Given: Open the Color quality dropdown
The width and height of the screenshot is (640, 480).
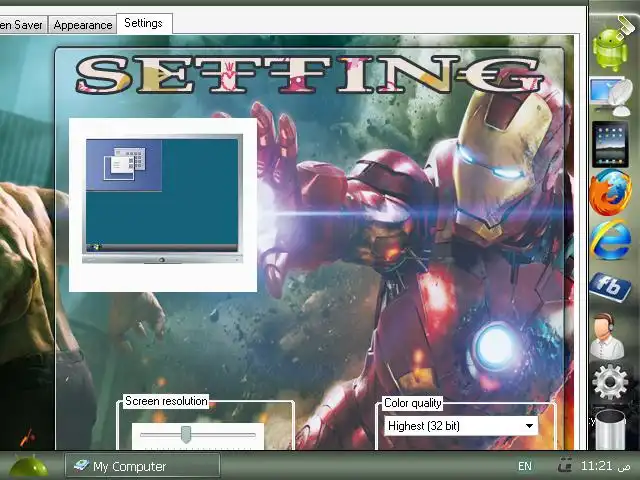Looking at the screenshot, I should [x=461, y=426].
